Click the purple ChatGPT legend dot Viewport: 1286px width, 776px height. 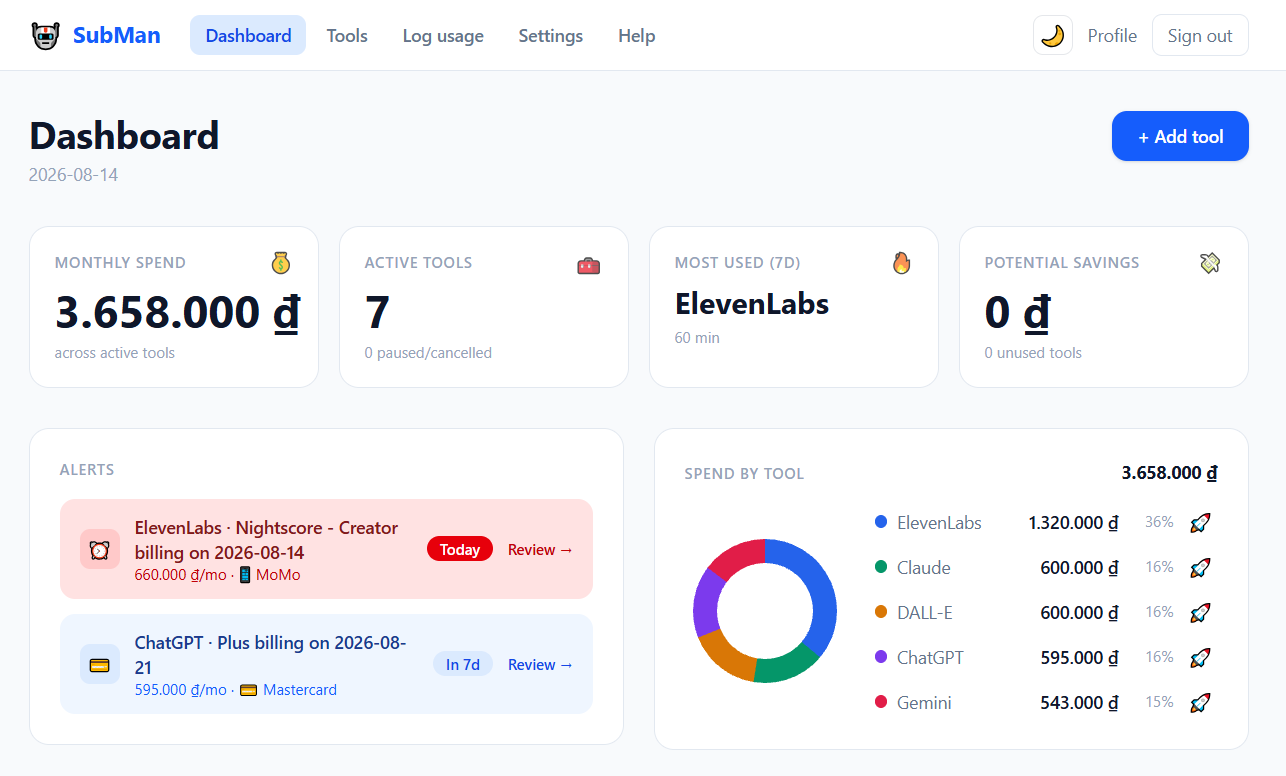coord(881,657)
